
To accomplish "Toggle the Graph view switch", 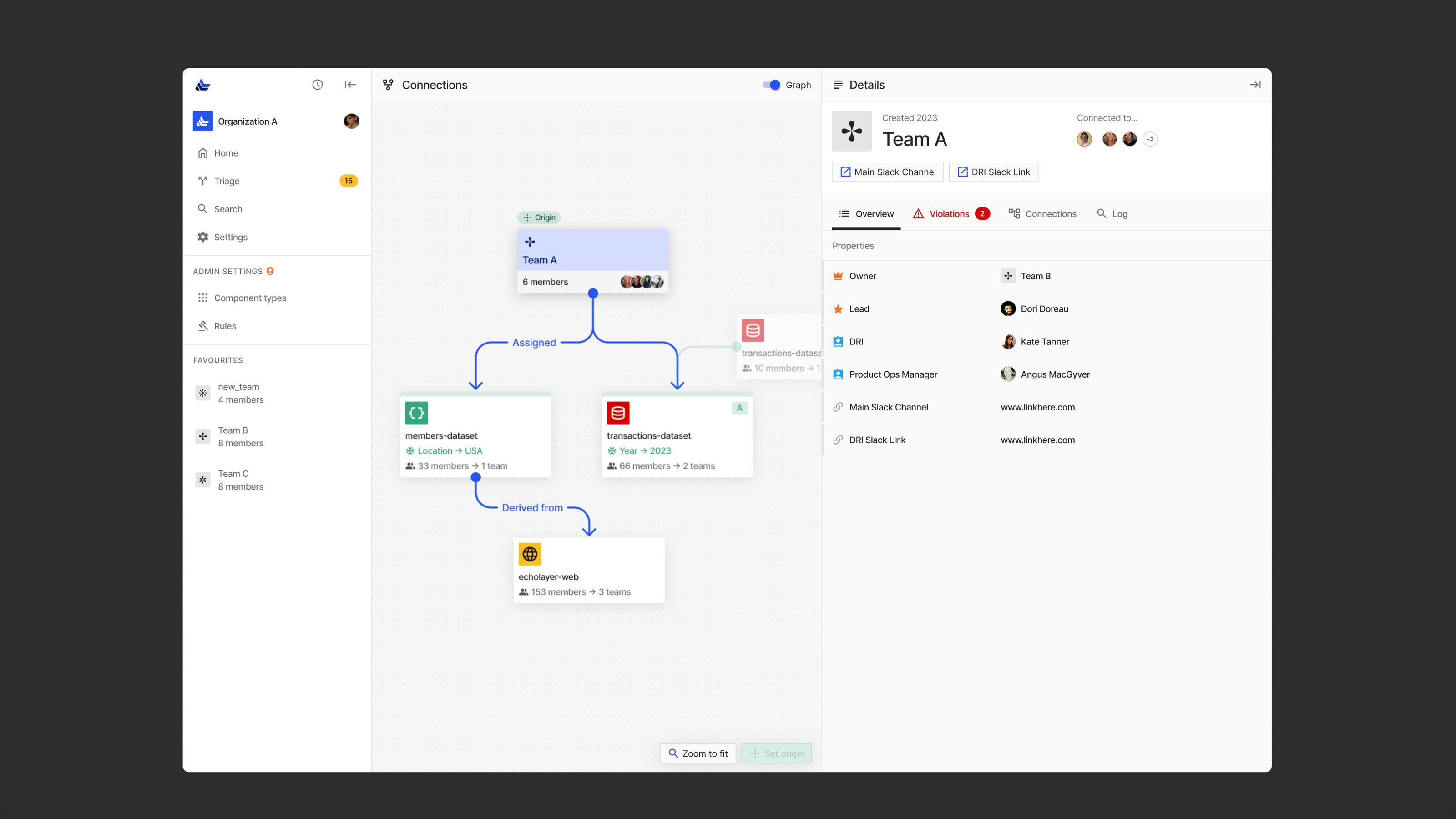I will click(x=772, y=85).
